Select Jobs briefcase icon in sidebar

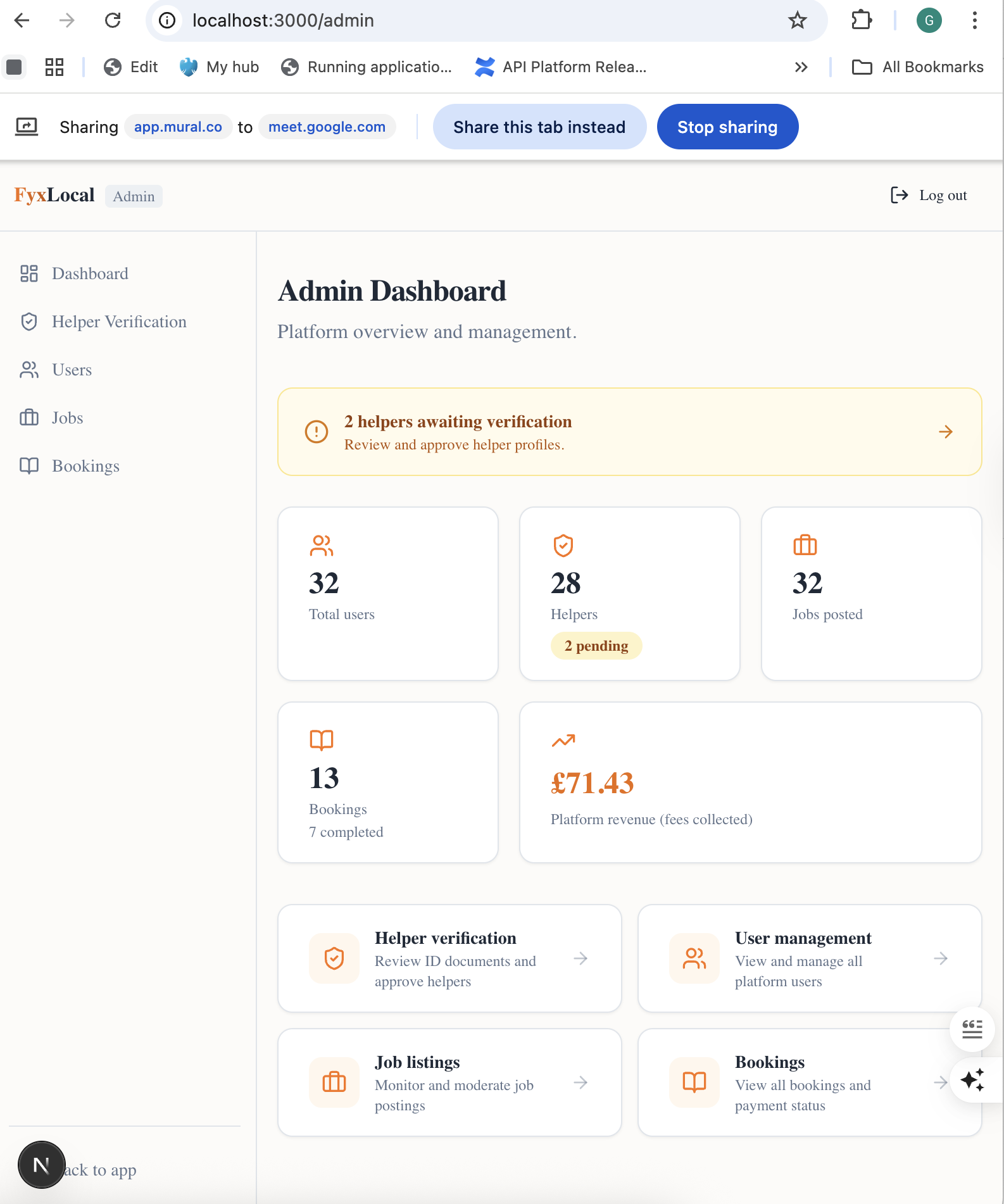click(x=29, y=418)
